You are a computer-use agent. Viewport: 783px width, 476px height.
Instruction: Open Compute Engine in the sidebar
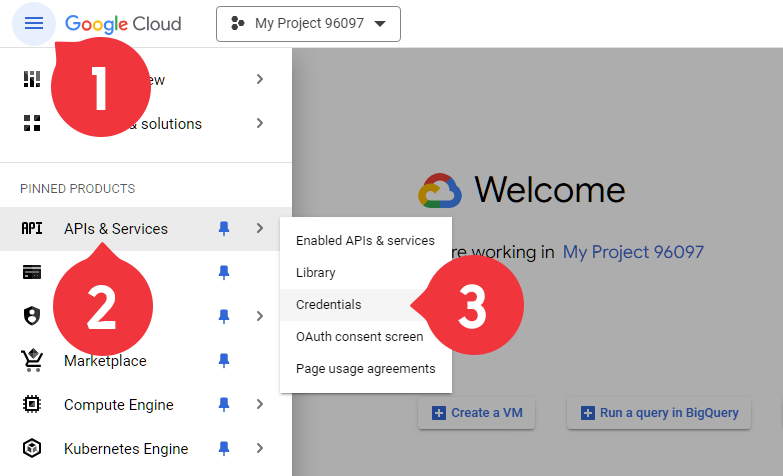coord(119,405)
